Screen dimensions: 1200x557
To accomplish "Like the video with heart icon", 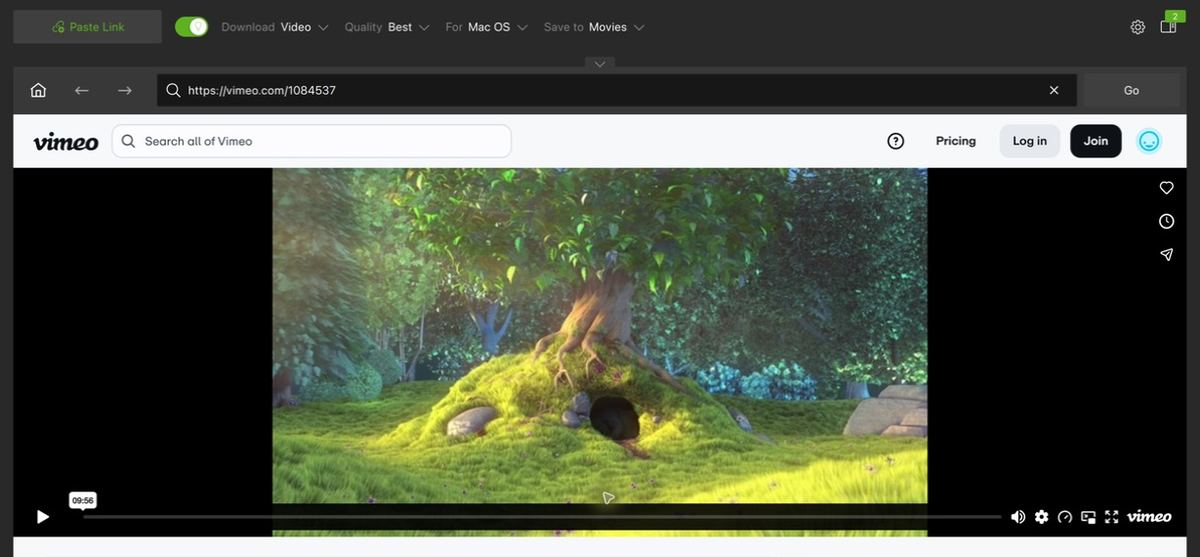I will (1166, 187).
